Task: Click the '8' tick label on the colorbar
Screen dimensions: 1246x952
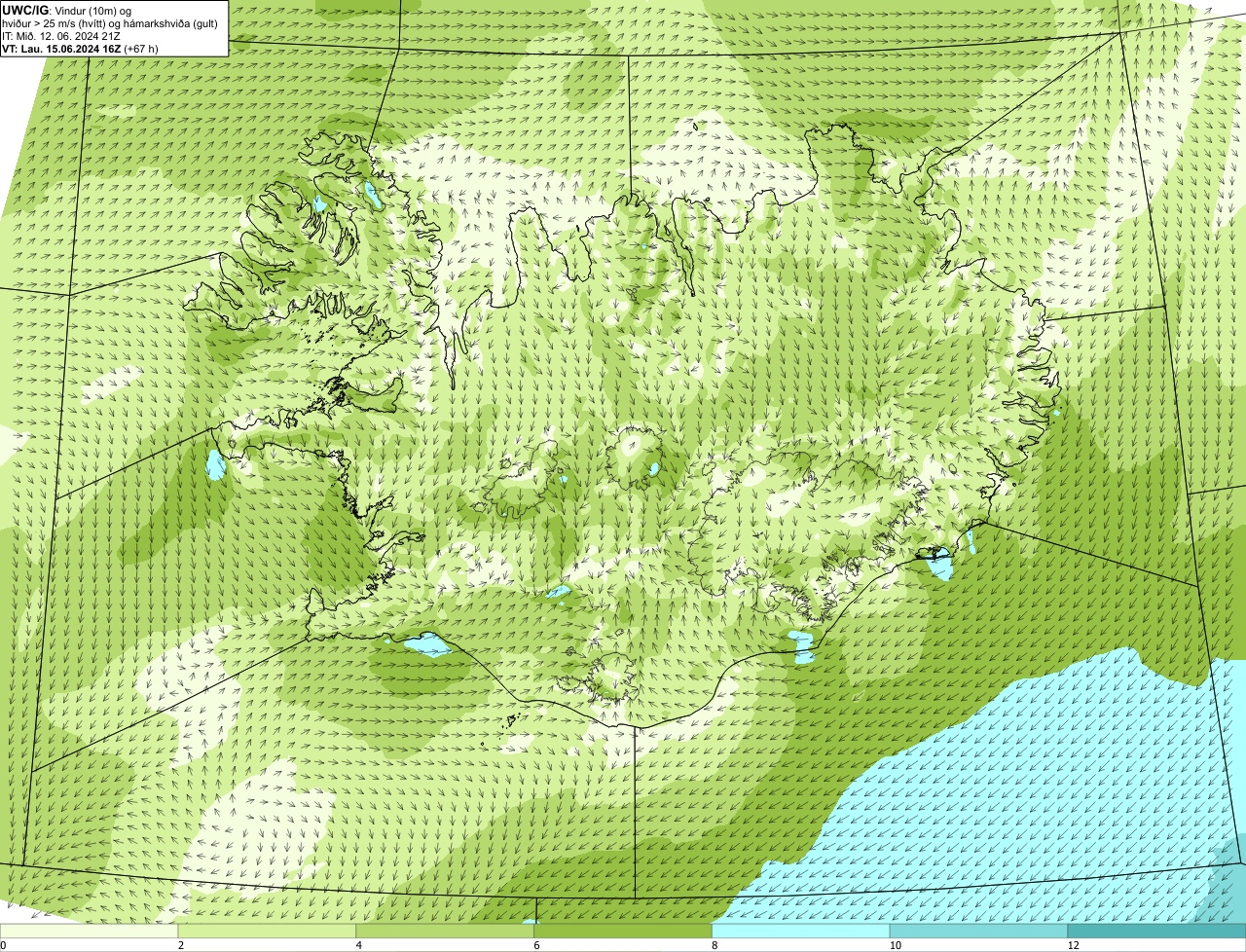Action: [715, 945]
